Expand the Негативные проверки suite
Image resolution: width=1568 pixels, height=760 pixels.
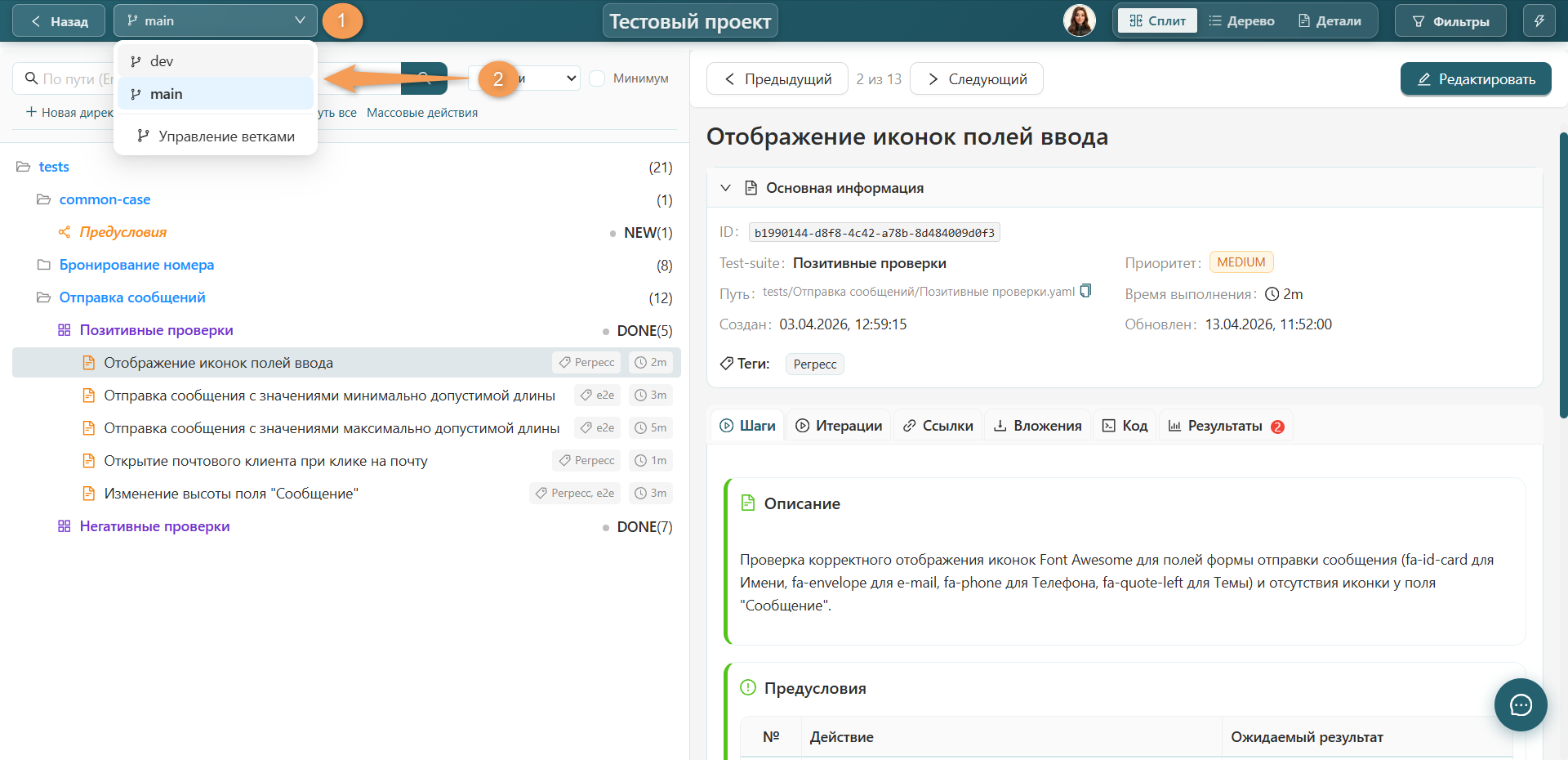coord(155,526)
